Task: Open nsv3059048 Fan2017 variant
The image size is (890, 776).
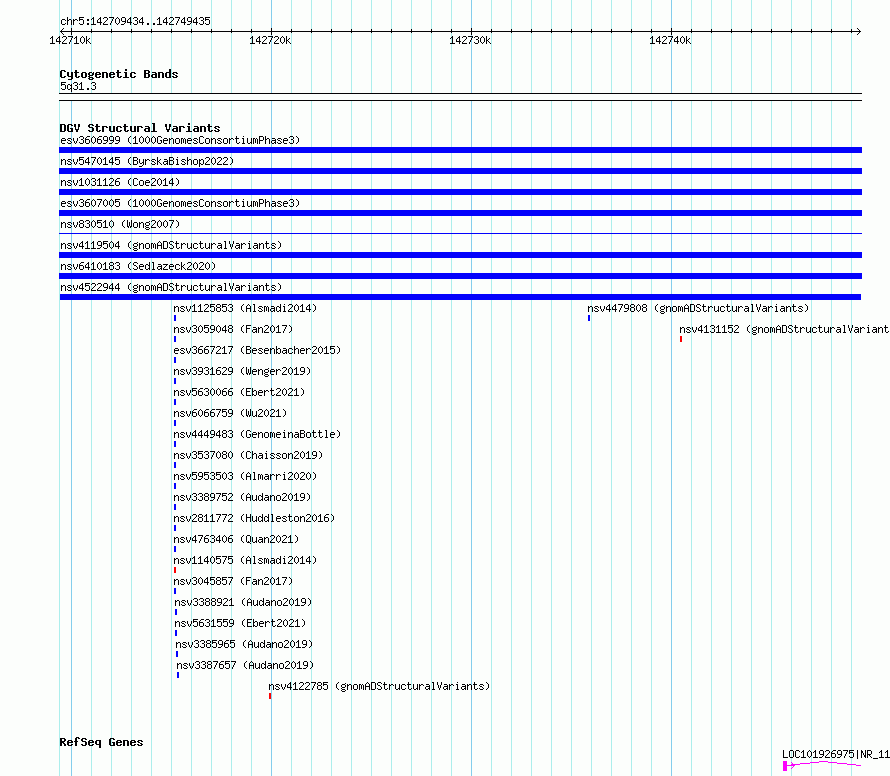Action: pos(233,329)
